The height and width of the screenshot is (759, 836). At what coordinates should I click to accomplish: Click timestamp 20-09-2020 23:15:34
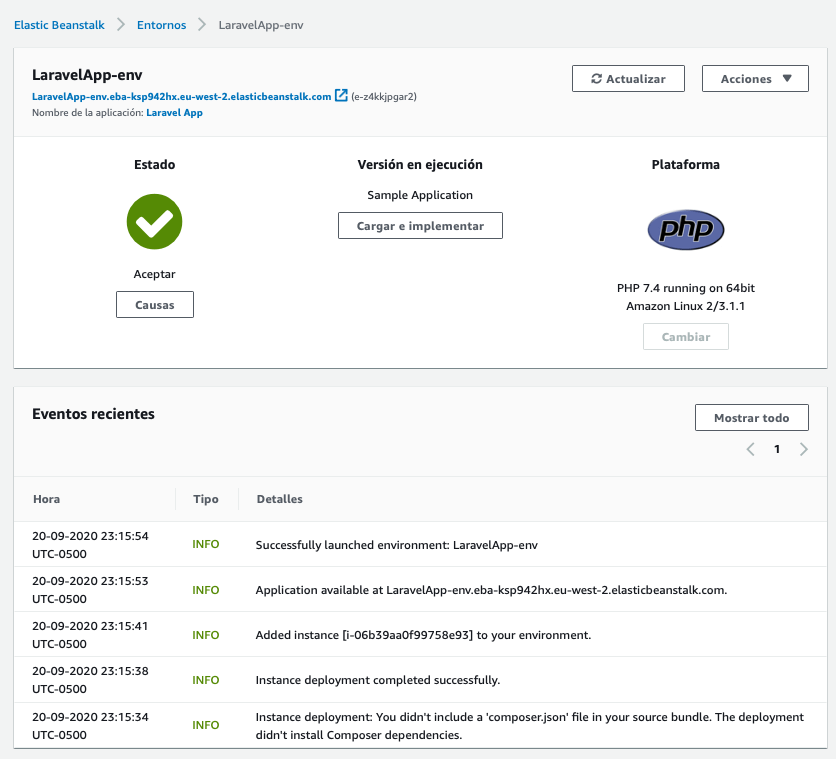click(x=90, y=726)
